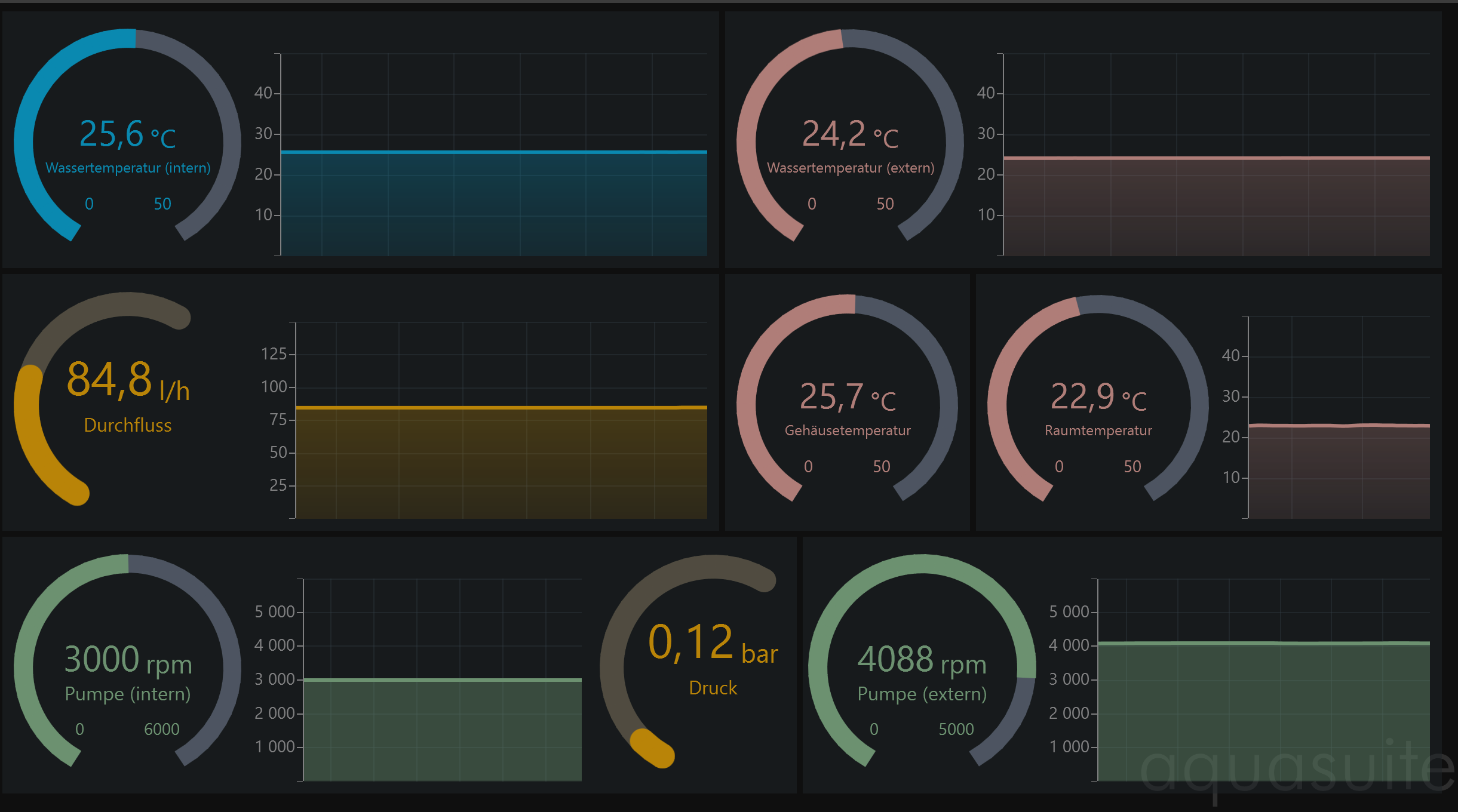Viewport: 1458px width, 812px height.
Task: Click the blue Wassertemperatur intern chart area
Action: click(493, 203)
